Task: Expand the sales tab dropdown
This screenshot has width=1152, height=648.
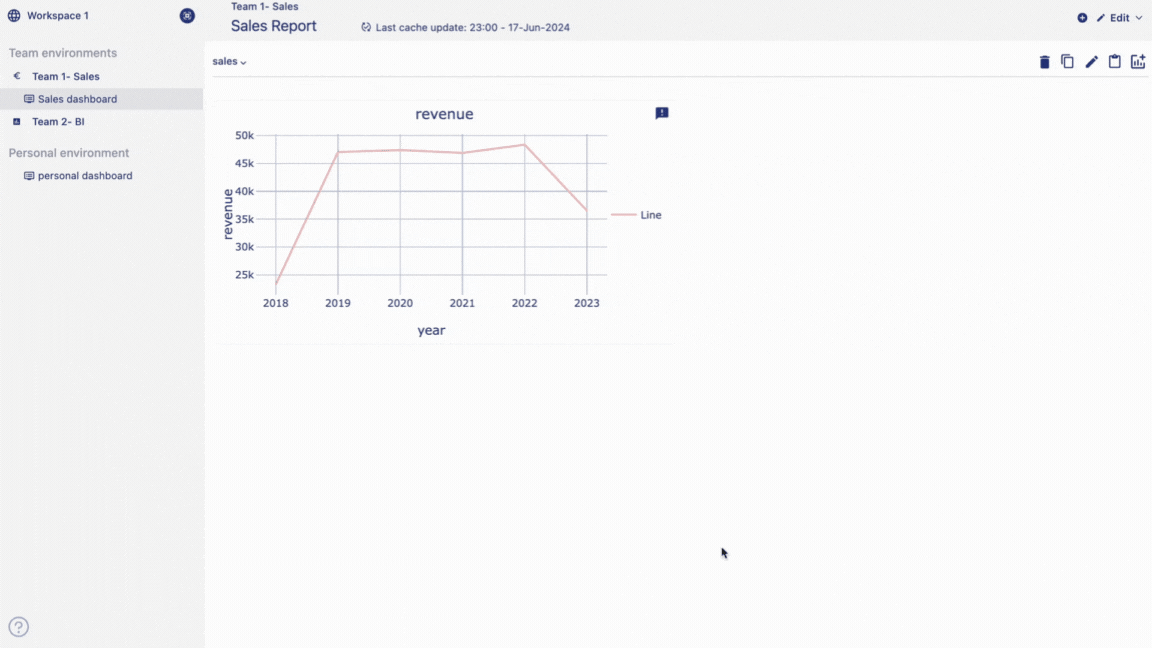Action: pyautogui.click(x=230, y=62)
